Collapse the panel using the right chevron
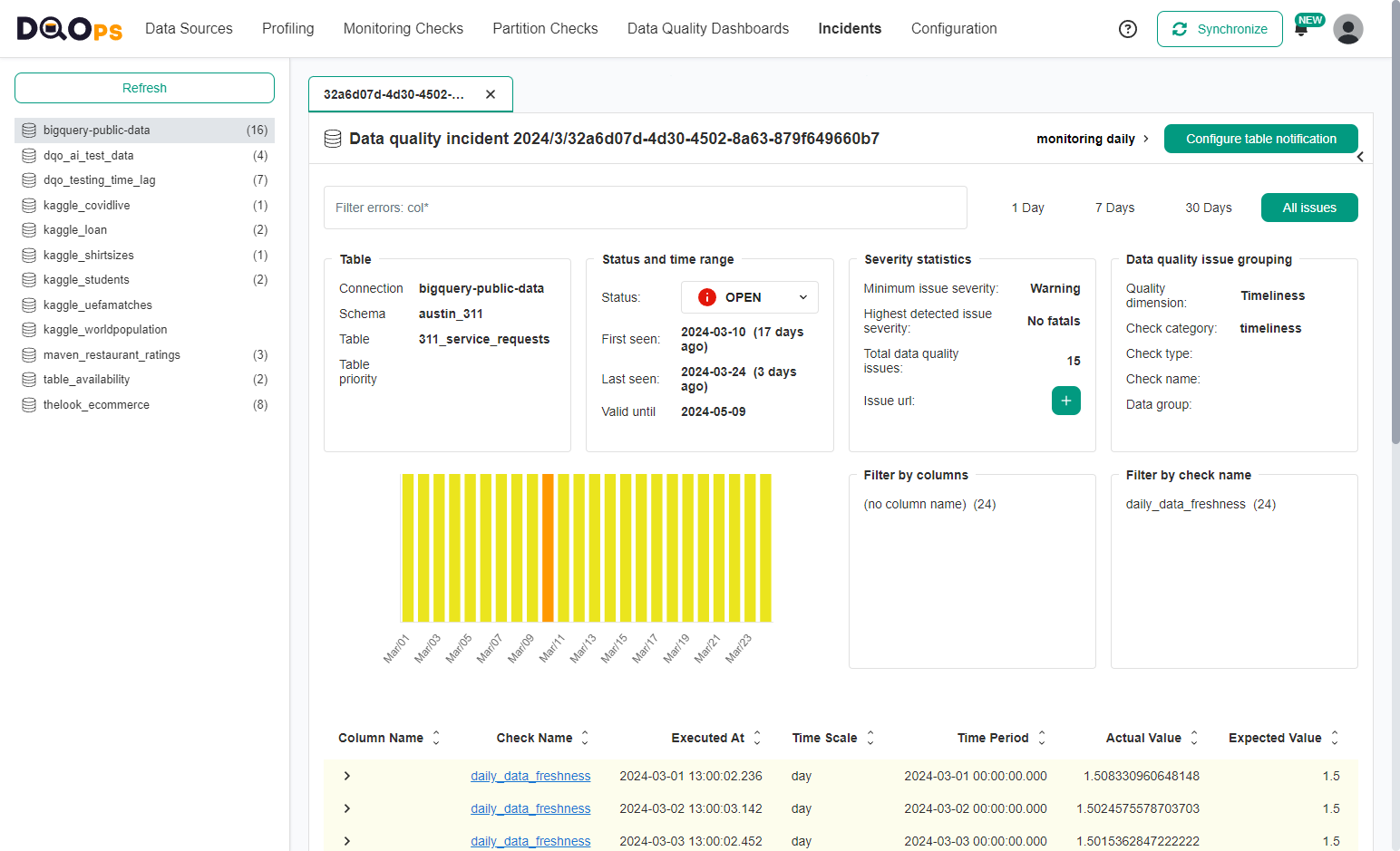Screen dimensions: 1400x851 tap(1360, 156)
